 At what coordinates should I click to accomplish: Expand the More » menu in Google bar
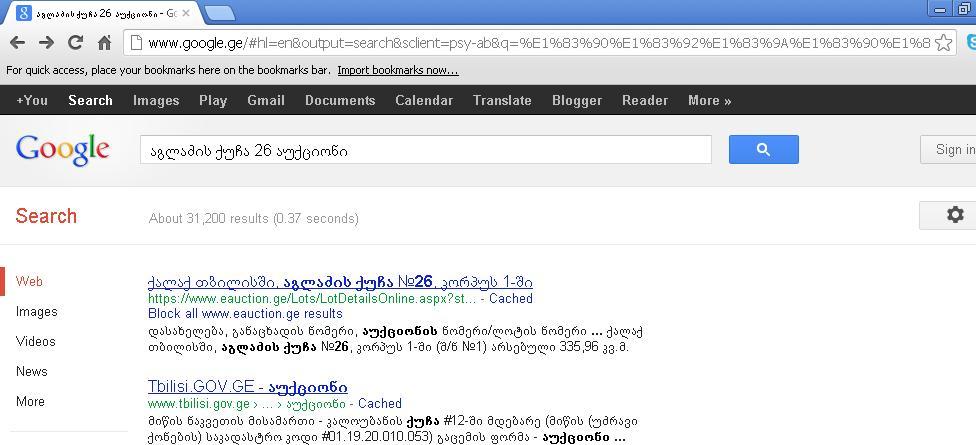click(x=710, y=100)
